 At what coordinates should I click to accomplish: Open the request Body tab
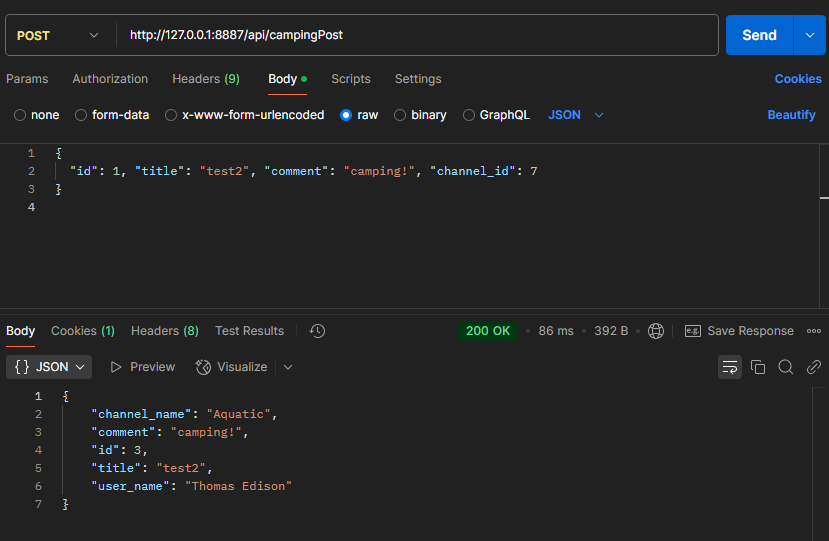(287, 79)
